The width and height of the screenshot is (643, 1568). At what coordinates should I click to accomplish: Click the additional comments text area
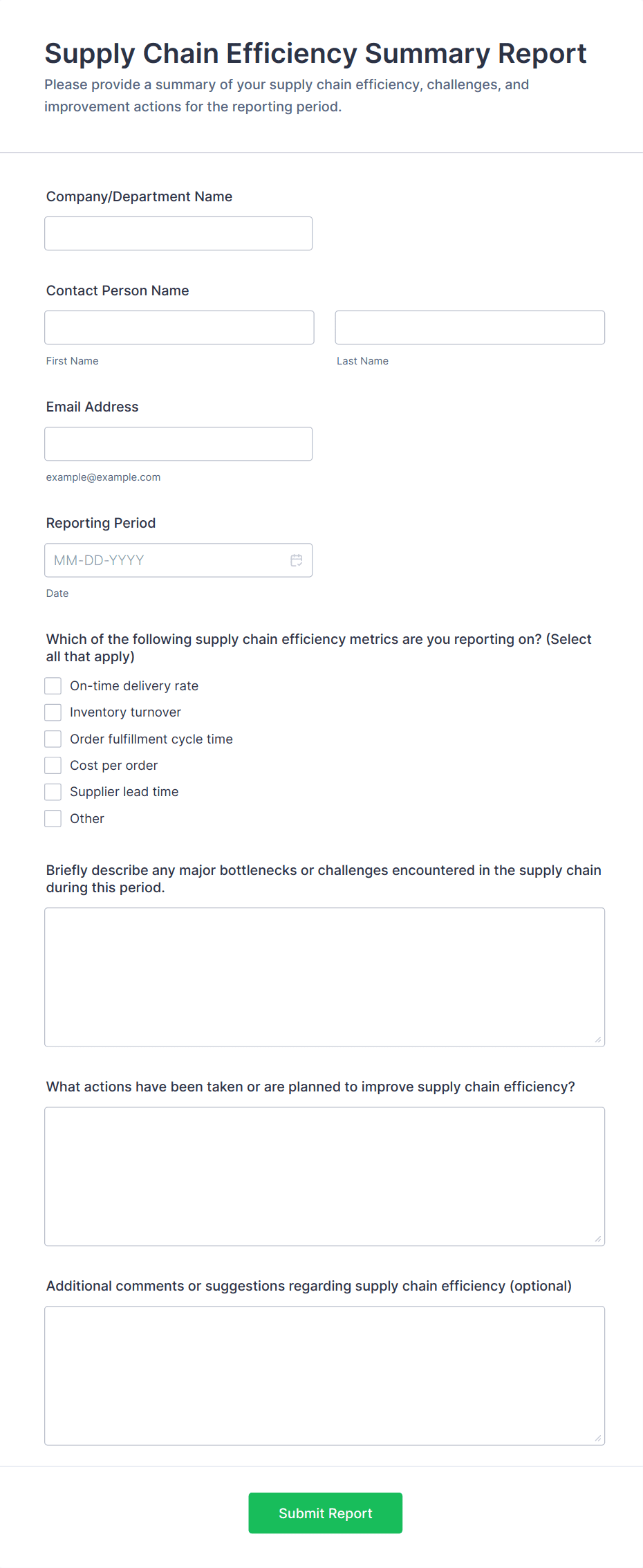(x=324, y=1375)
